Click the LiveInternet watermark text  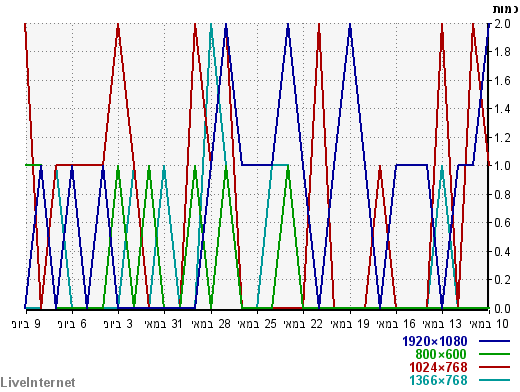coord(38,382)
